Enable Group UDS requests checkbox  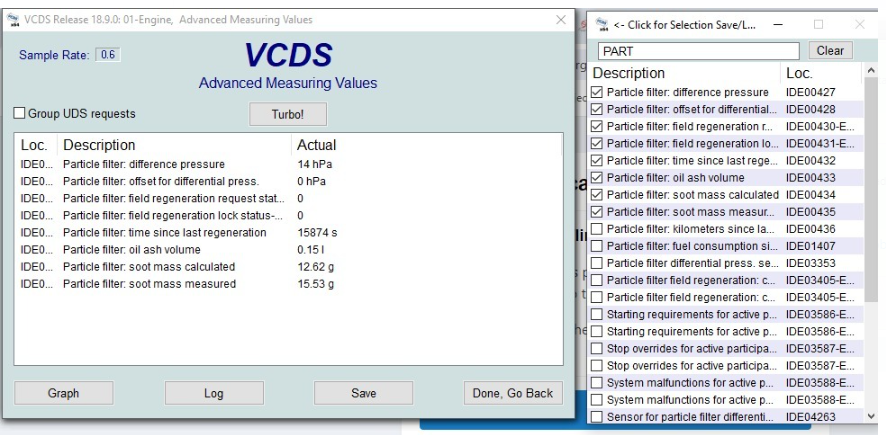[19, 114]
